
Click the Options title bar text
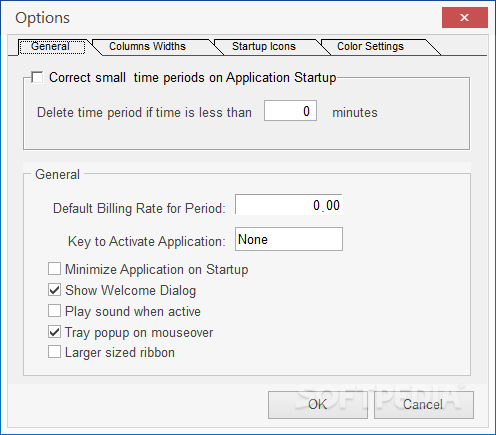[x=43, y=18]
